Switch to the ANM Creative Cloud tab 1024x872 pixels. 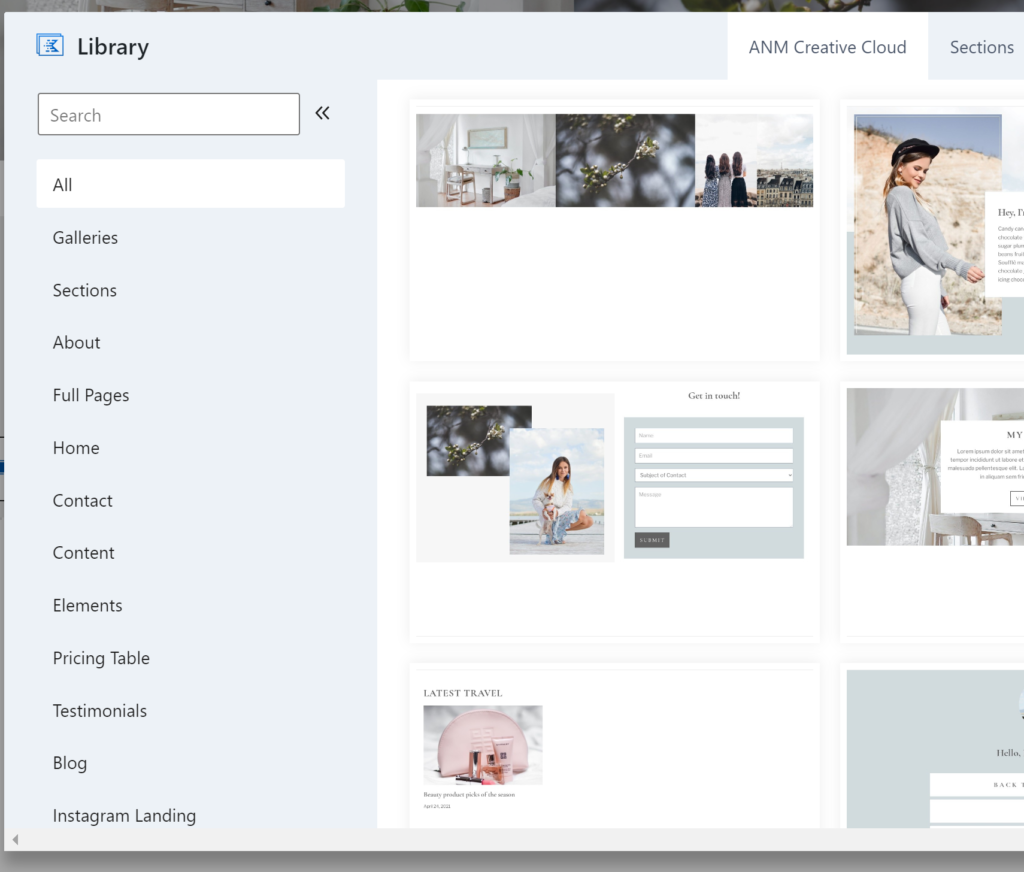point(827,47)
